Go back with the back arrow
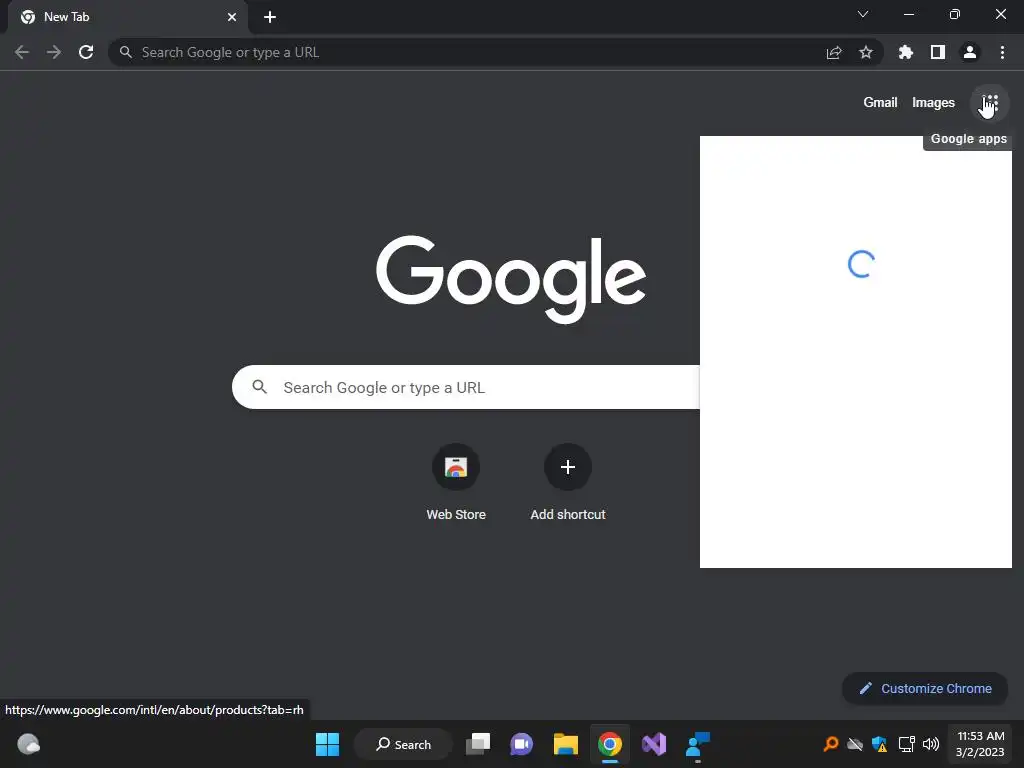The height and width of the screenshot is (768, 1024). tap(22, 52)
